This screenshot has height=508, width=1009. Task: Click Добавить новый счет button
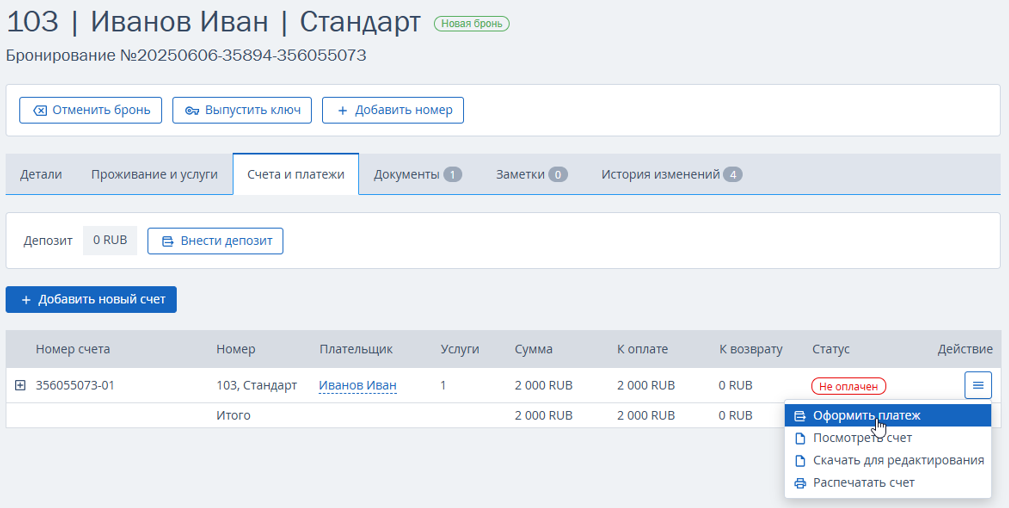(91, 299)
